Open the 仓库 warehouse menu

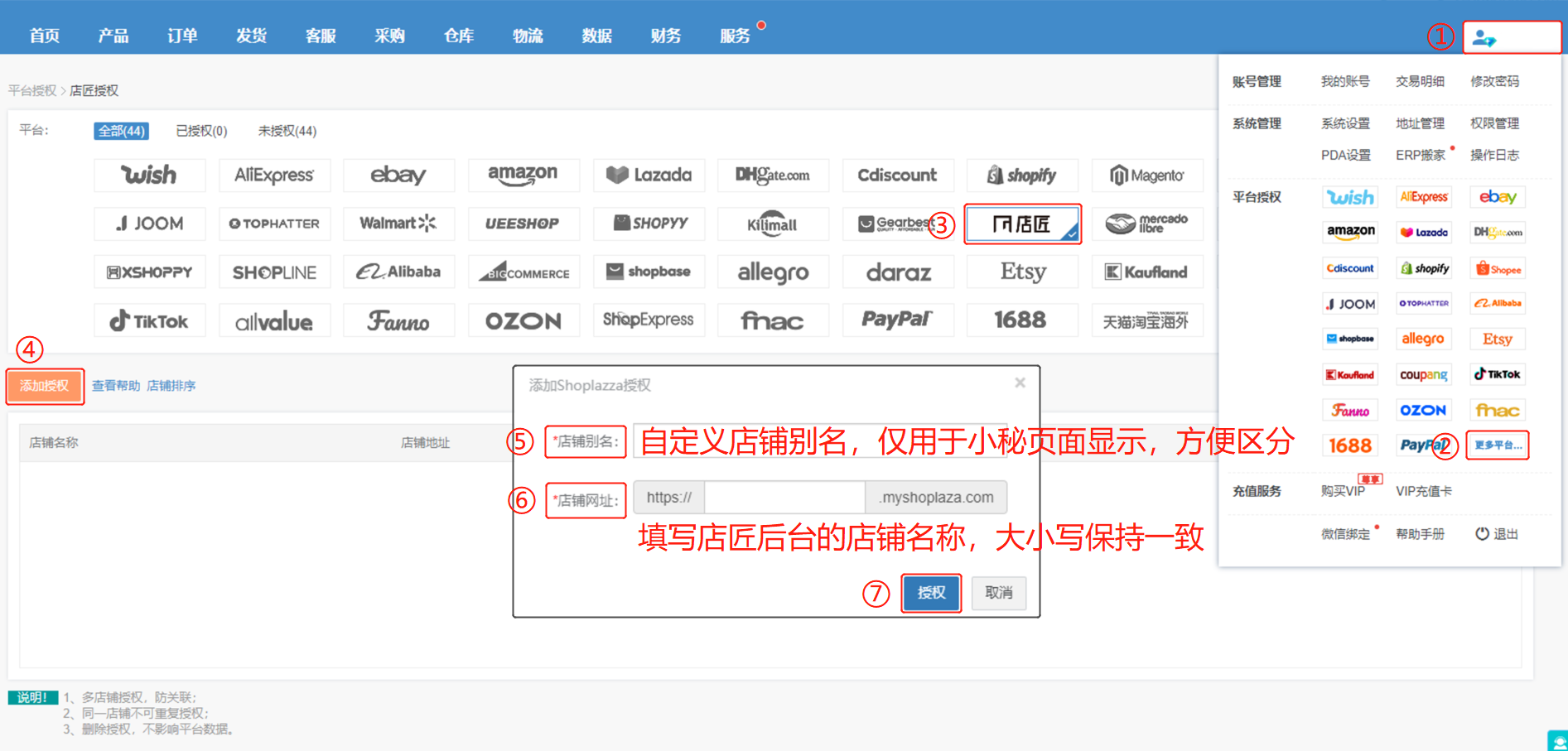click(459, 36)
